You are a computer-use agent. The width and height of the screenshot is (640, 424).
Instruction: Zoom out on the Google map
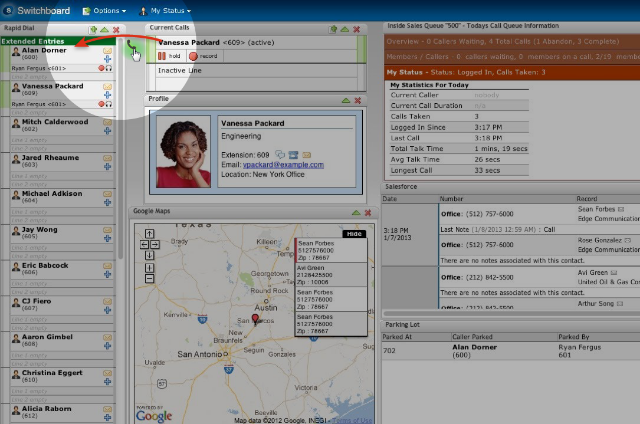tap(149, 279)
